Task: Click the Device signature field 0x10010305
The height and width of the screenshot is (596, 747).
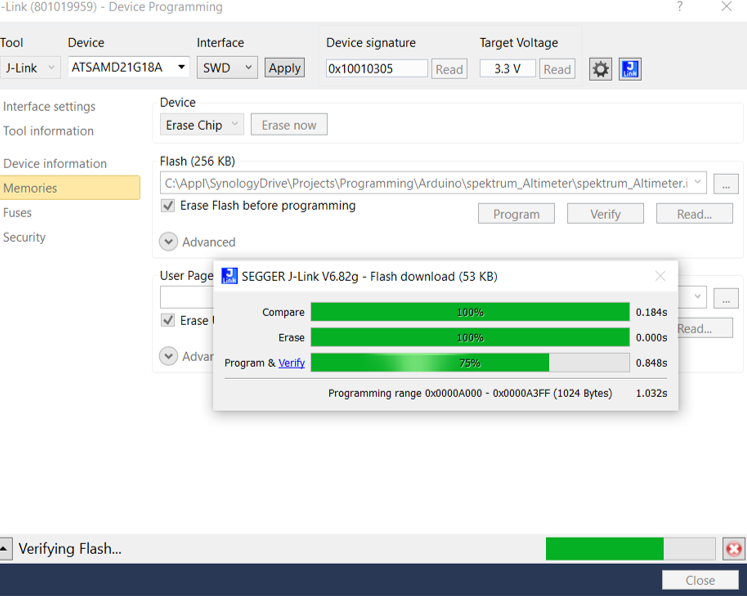Action: 376,69
